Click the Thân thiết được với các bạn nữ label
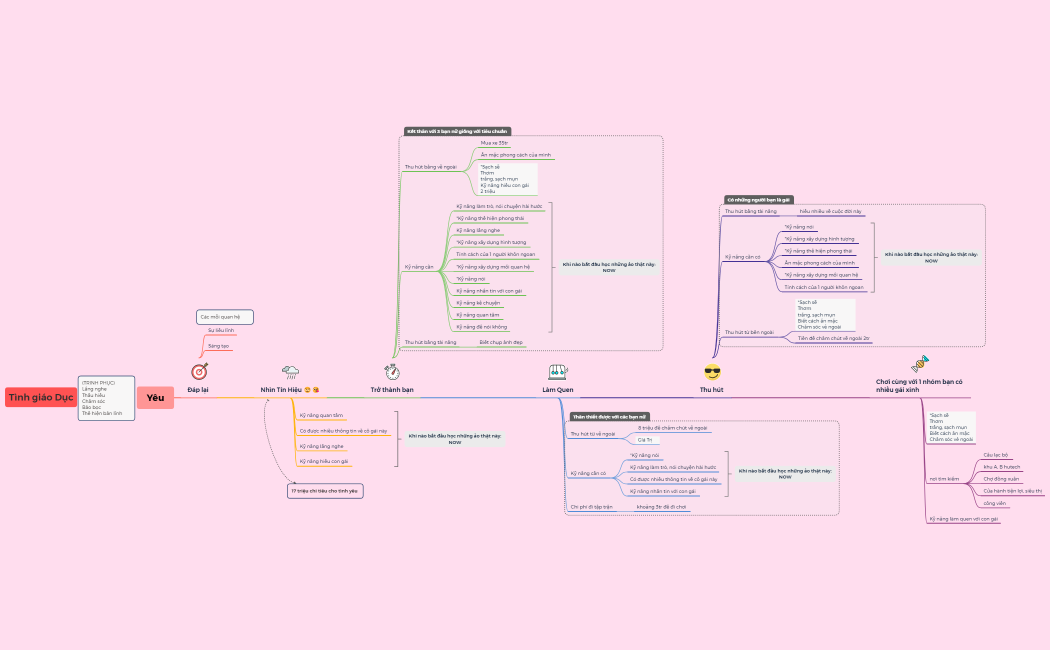1050x650 pixels. pyautogui.click(x=609, y=417)
